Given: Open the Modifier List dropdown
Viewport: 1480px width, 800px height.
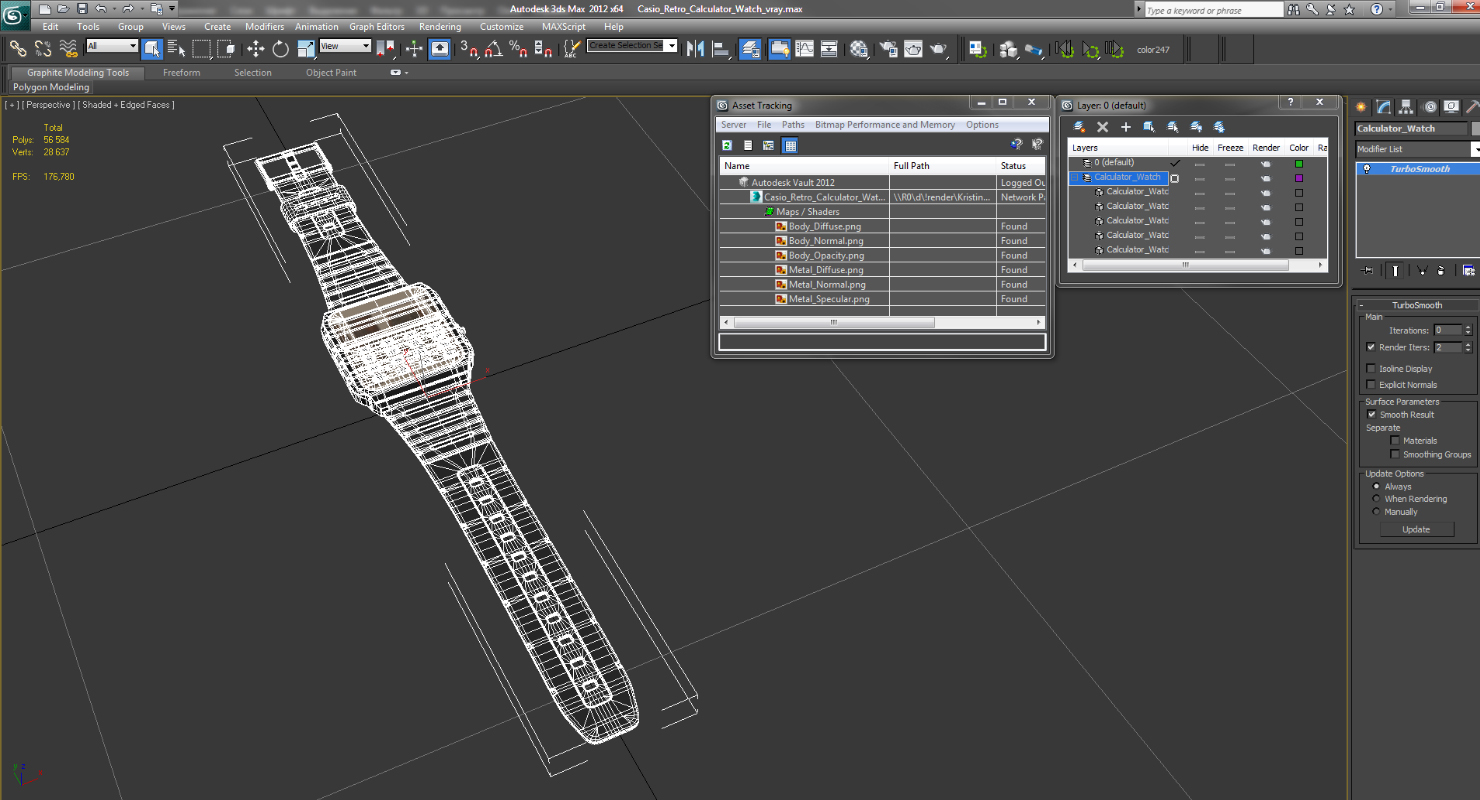Looking at the screenshot, I should coord(1418,149).
